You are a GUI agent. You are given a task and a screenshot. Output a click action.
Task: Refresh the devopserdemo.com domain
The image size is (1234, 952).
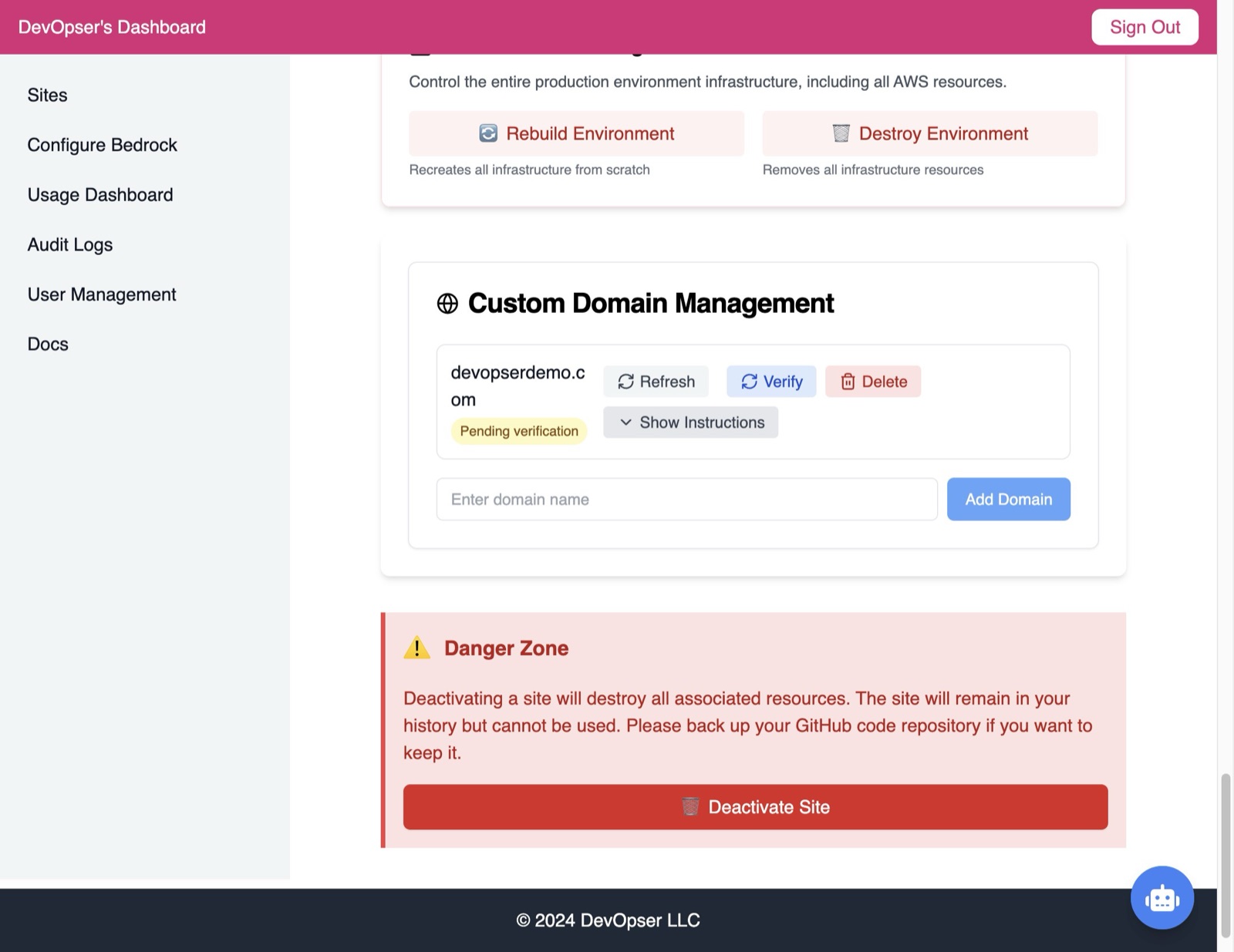pyautogui.click(x=656, y=382)
